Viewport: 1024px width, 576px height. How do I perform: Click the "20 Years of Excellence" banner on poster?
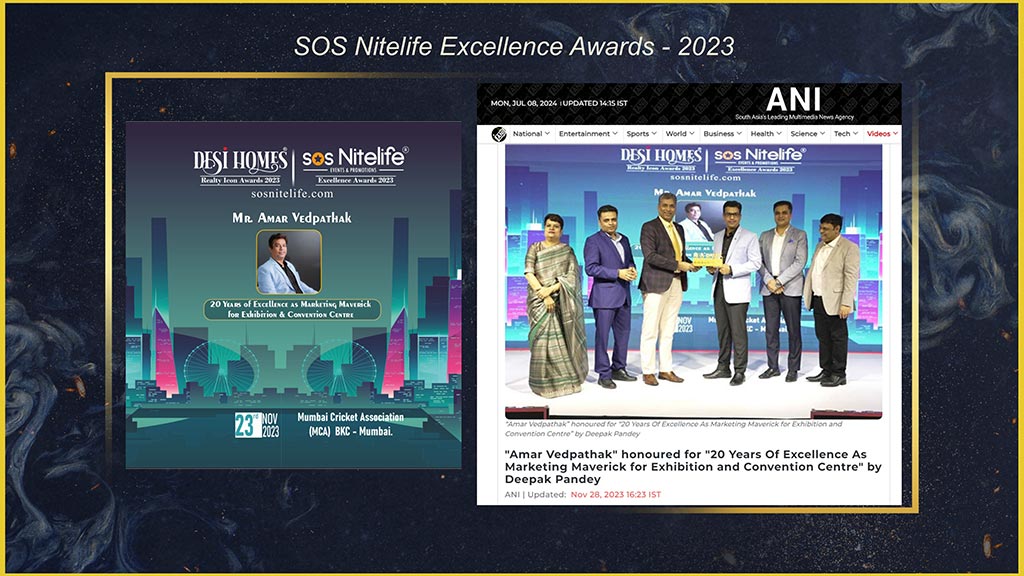point(291,309)
